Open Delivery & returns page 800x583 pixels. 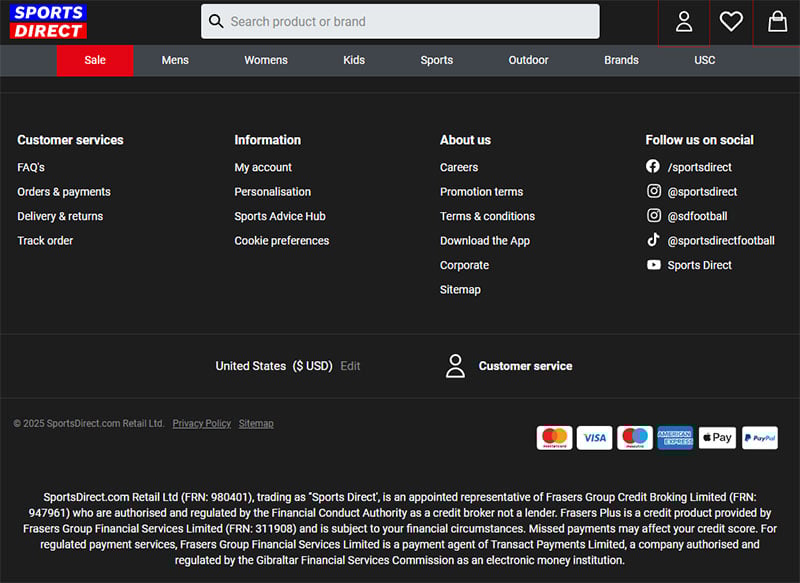(x=60, y=216)
